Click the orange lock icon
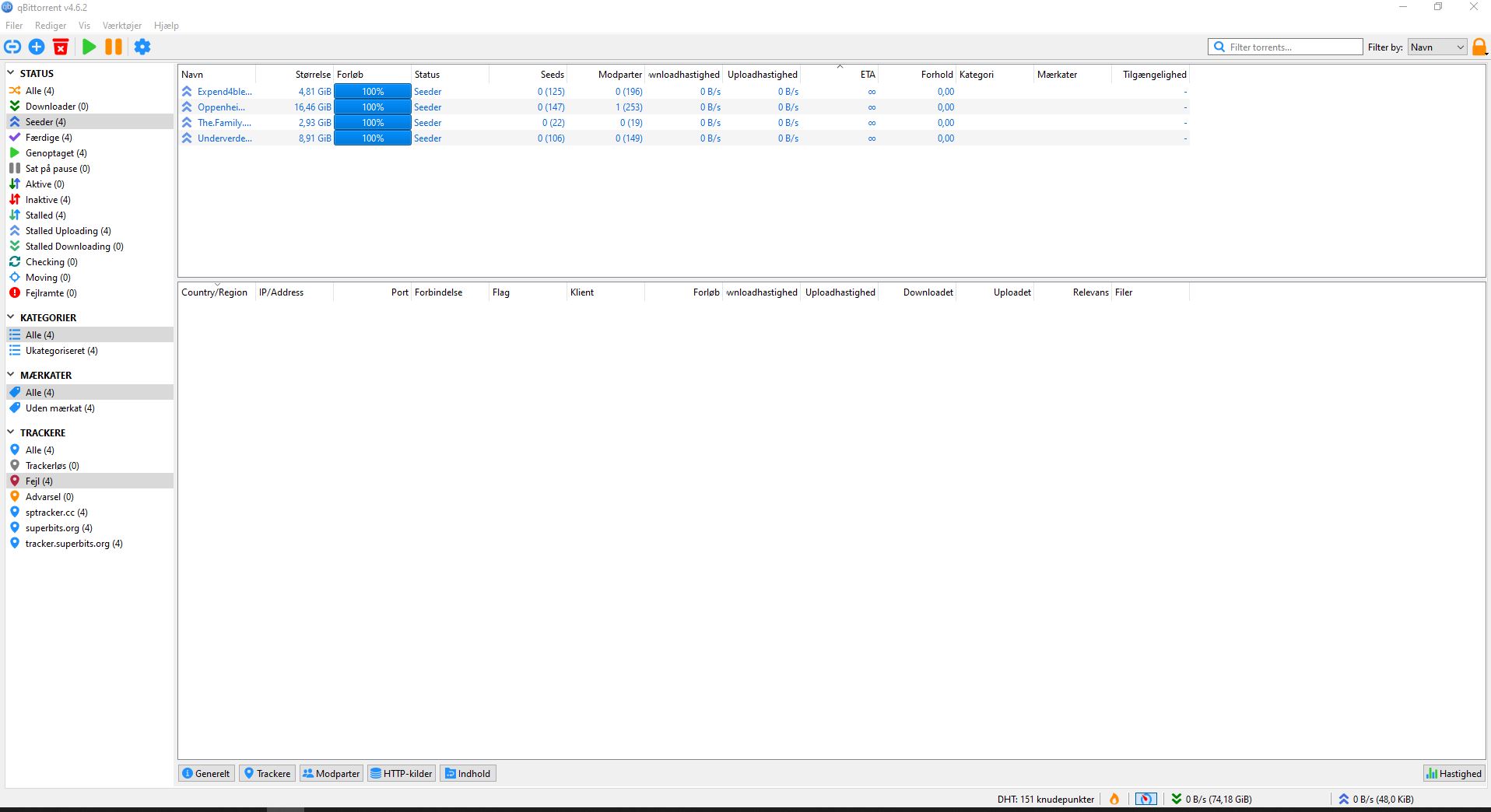The width and height of the screenshot is (1491, 812). click(x=1479, y=47)
